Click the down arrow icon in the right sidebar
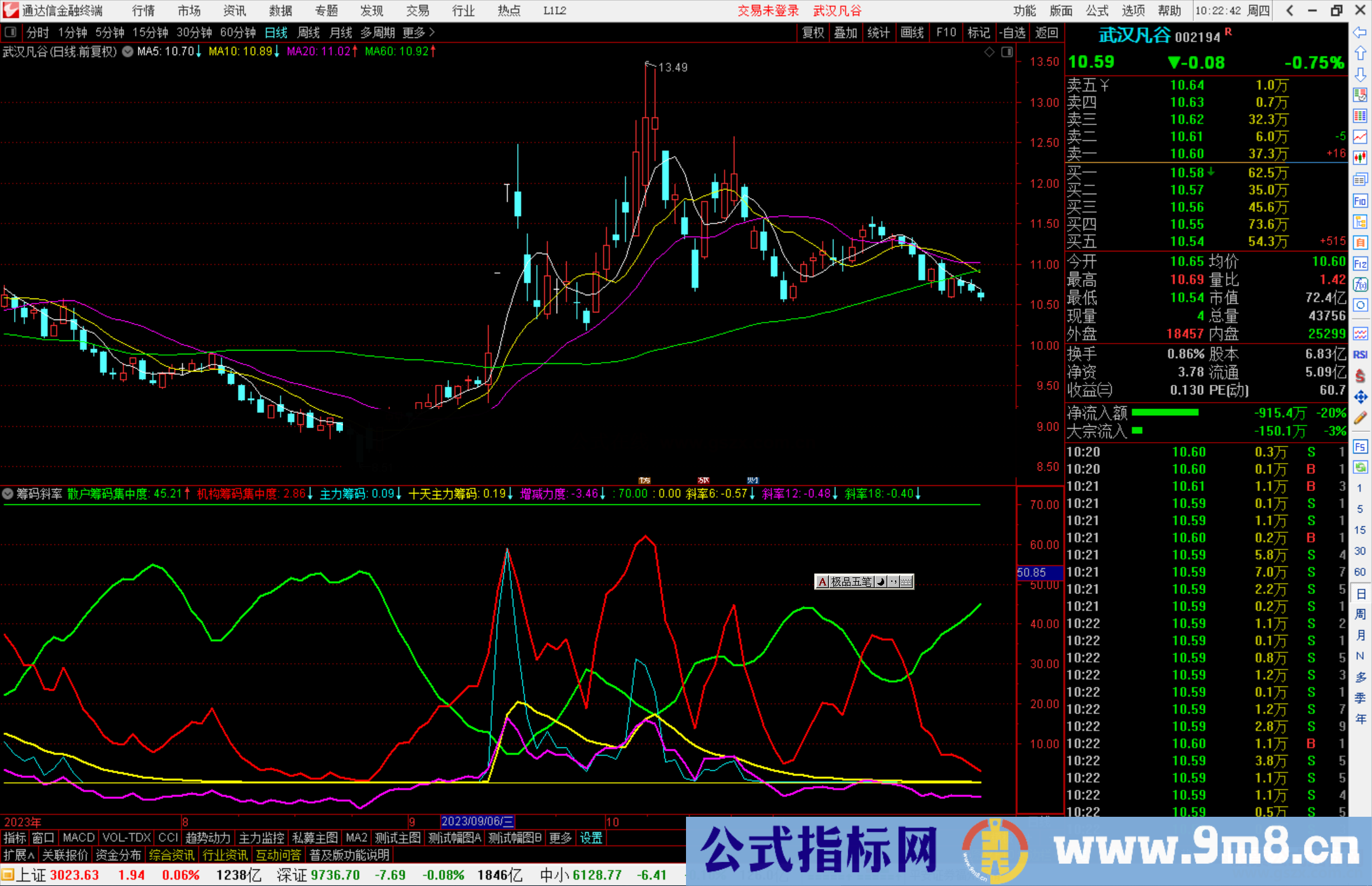Viewport: 1372px width, 886px height. pos(1360,74)
